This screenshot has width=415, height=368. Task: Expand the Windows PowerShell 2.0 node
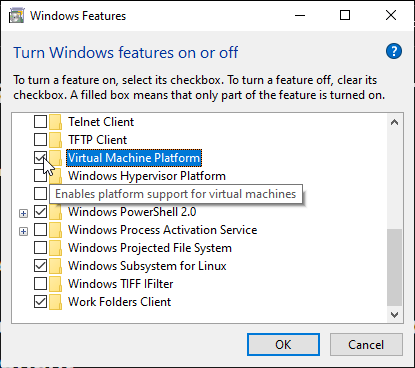pyautogui.click(x=23, y=213)
